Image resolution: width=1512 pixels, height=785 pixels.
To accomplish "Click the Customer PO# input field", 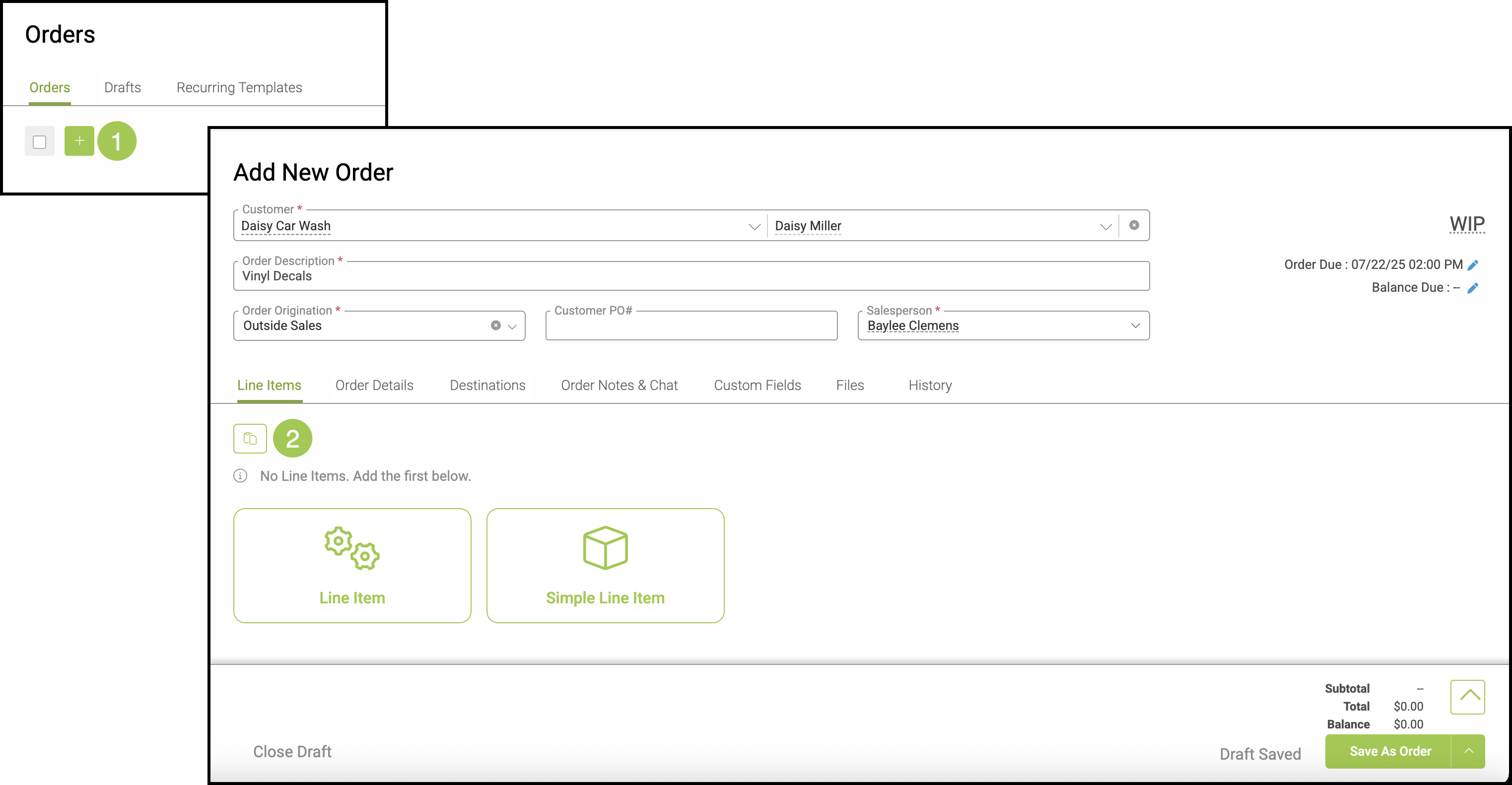I will tap(691, 327).
